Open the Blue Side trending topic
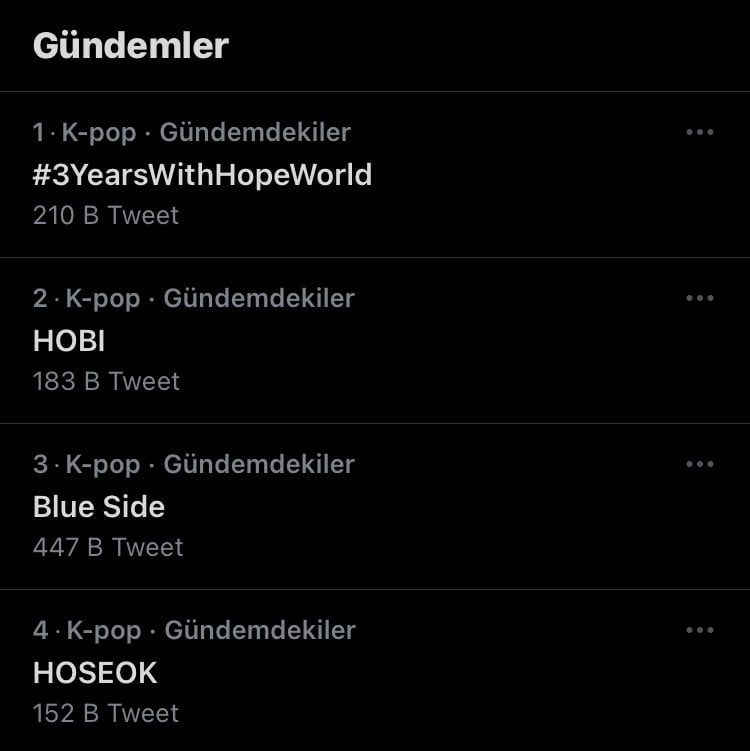This screenshot has width=750, height=751. [99, 507]
